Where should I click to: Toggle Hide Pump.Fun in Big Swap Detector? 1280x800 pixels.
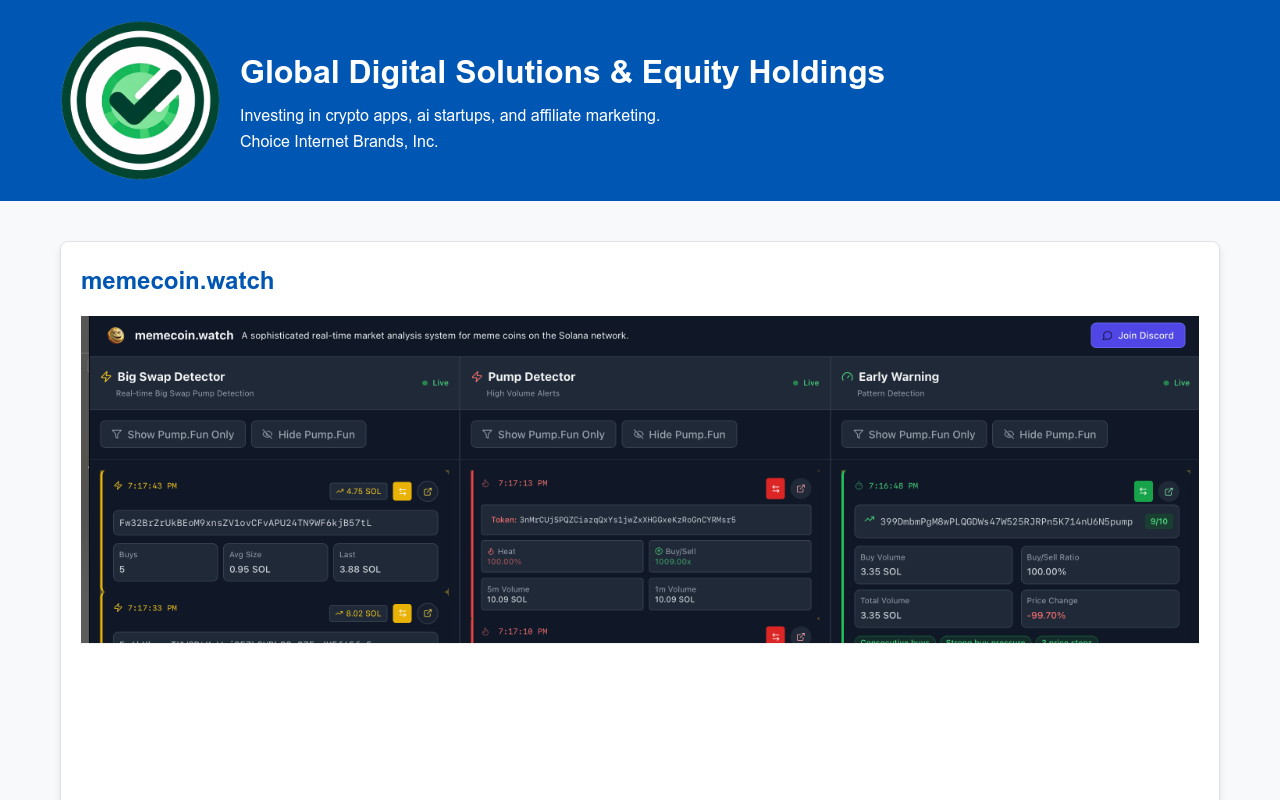[x=308, y=434]
